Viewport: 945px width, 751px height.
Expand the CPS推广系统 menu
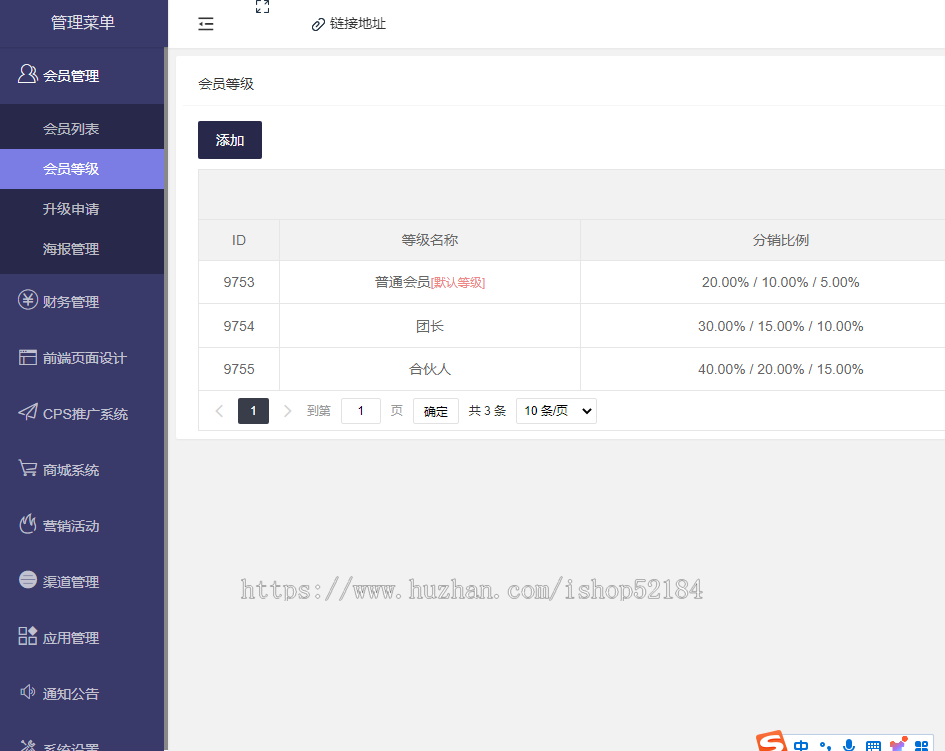(82, 413)
